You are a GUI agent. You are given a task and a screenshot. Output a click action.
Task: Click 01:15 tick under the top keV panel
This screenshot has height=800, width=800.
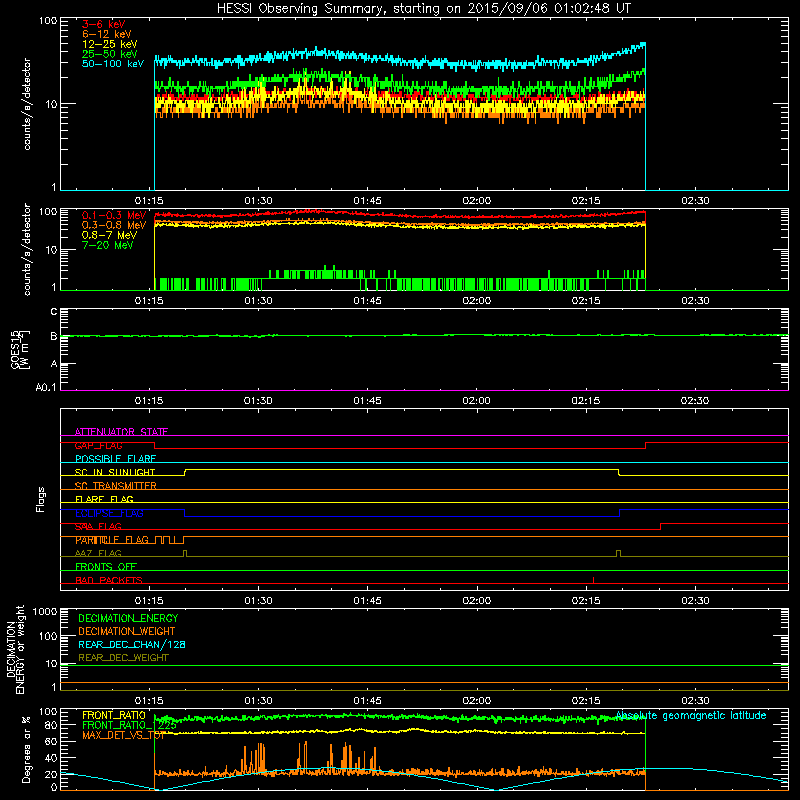149,201
